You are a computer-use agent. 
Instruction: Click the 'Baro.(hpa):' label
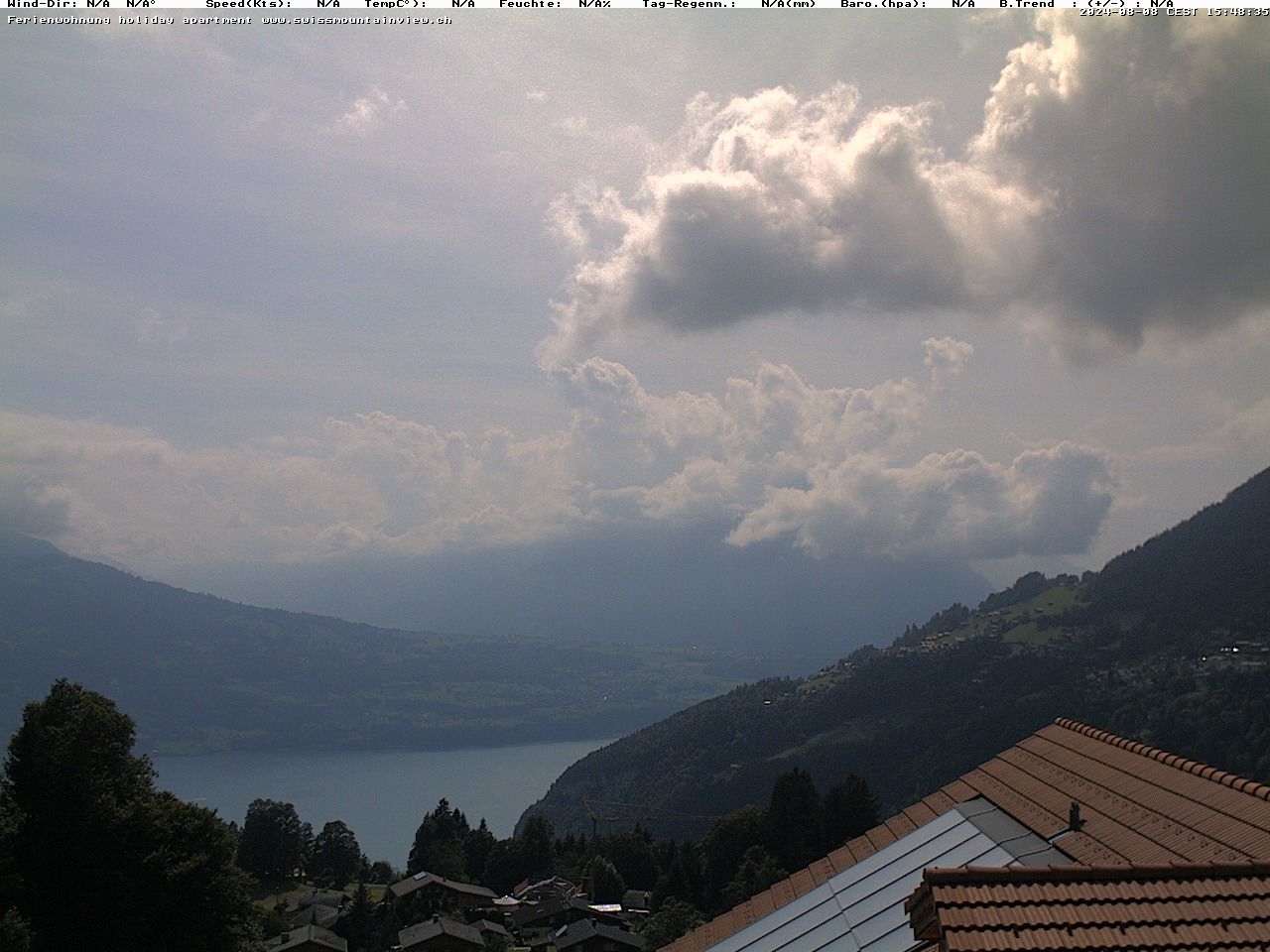click(x=884, y=4)
